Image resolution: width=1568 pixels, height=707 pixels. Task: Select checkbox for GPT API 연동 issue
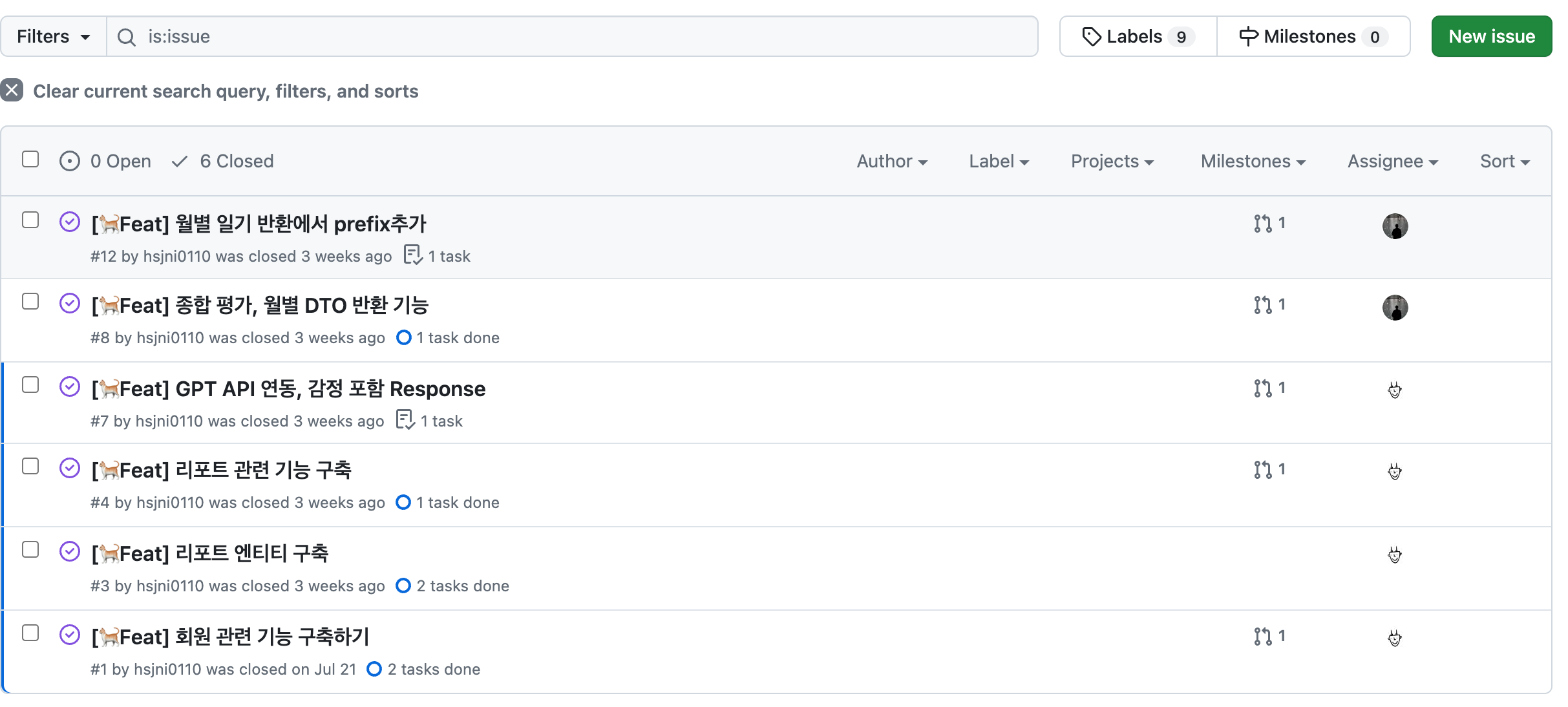pyautogui.click(x=30, y=385)
